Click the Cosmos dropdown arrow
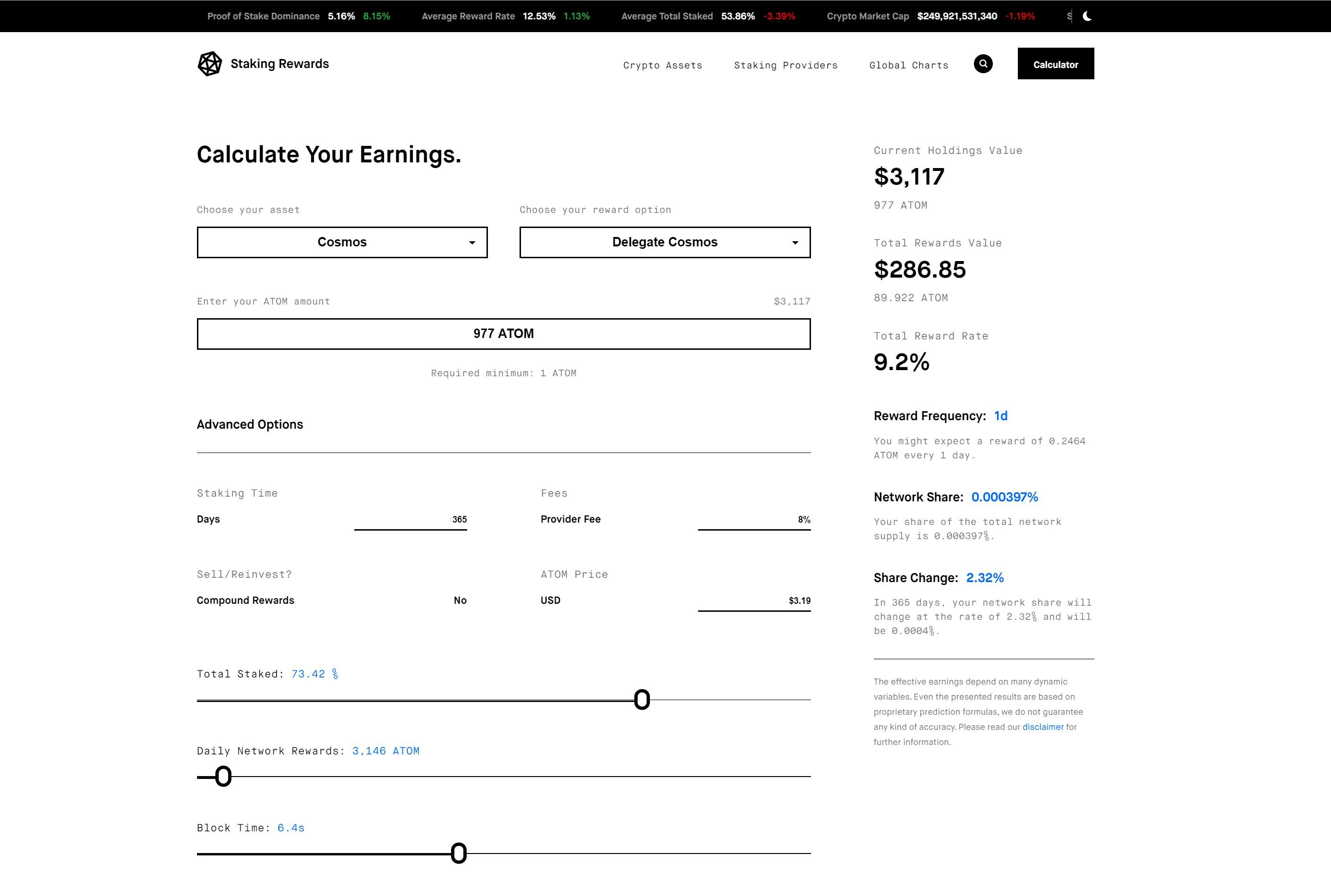1331x896 pixels. click(x=472, y=243)
